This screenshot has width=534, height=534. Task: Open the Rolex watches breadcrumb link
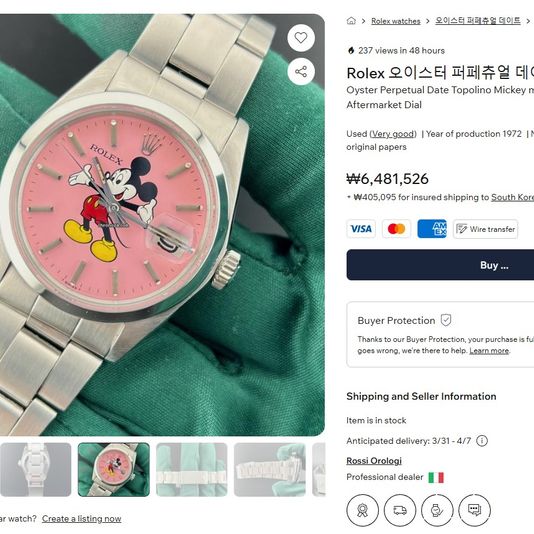click(x=396, y=21)
